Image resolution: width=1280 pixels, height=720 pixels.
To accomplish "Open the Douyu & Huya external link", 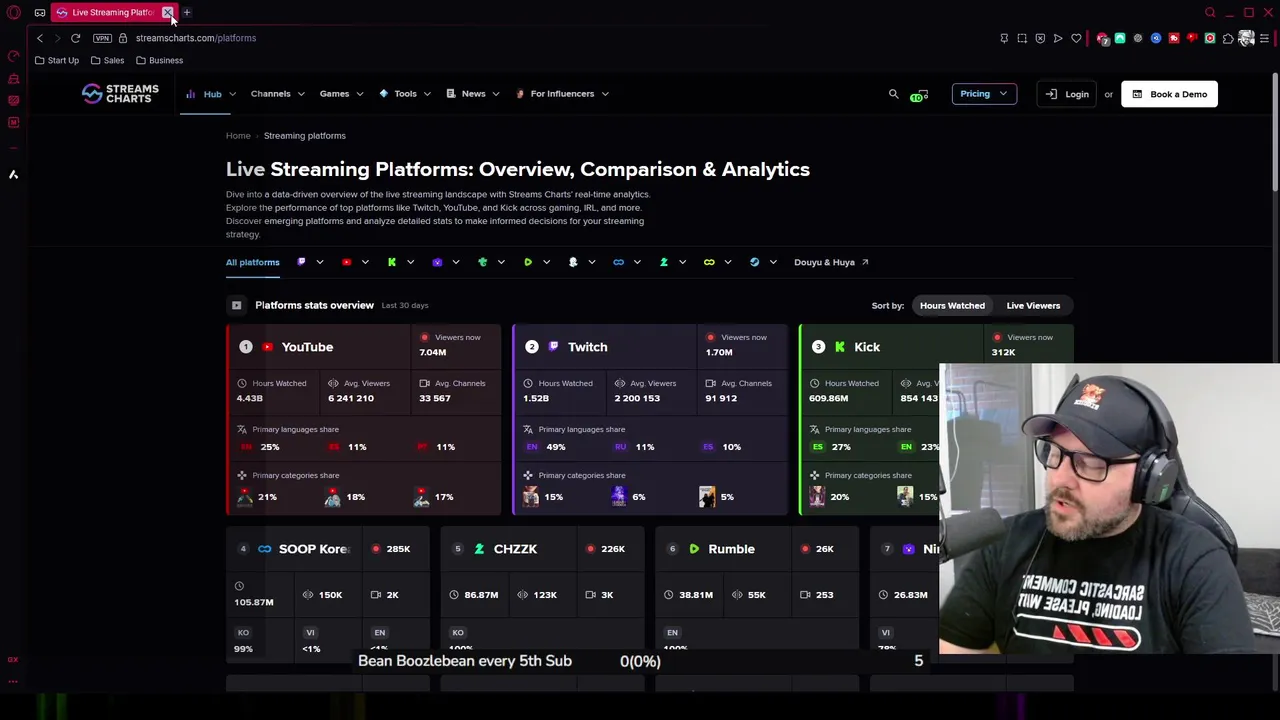I will pyautogui.click(x=831, y=262).
